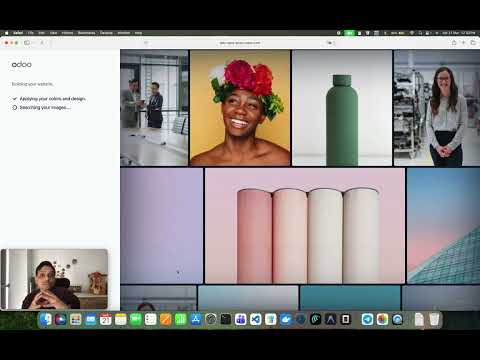This screenshot has width=480, height=360.
Task: Open the Notes app in dock
Action: 121,320
